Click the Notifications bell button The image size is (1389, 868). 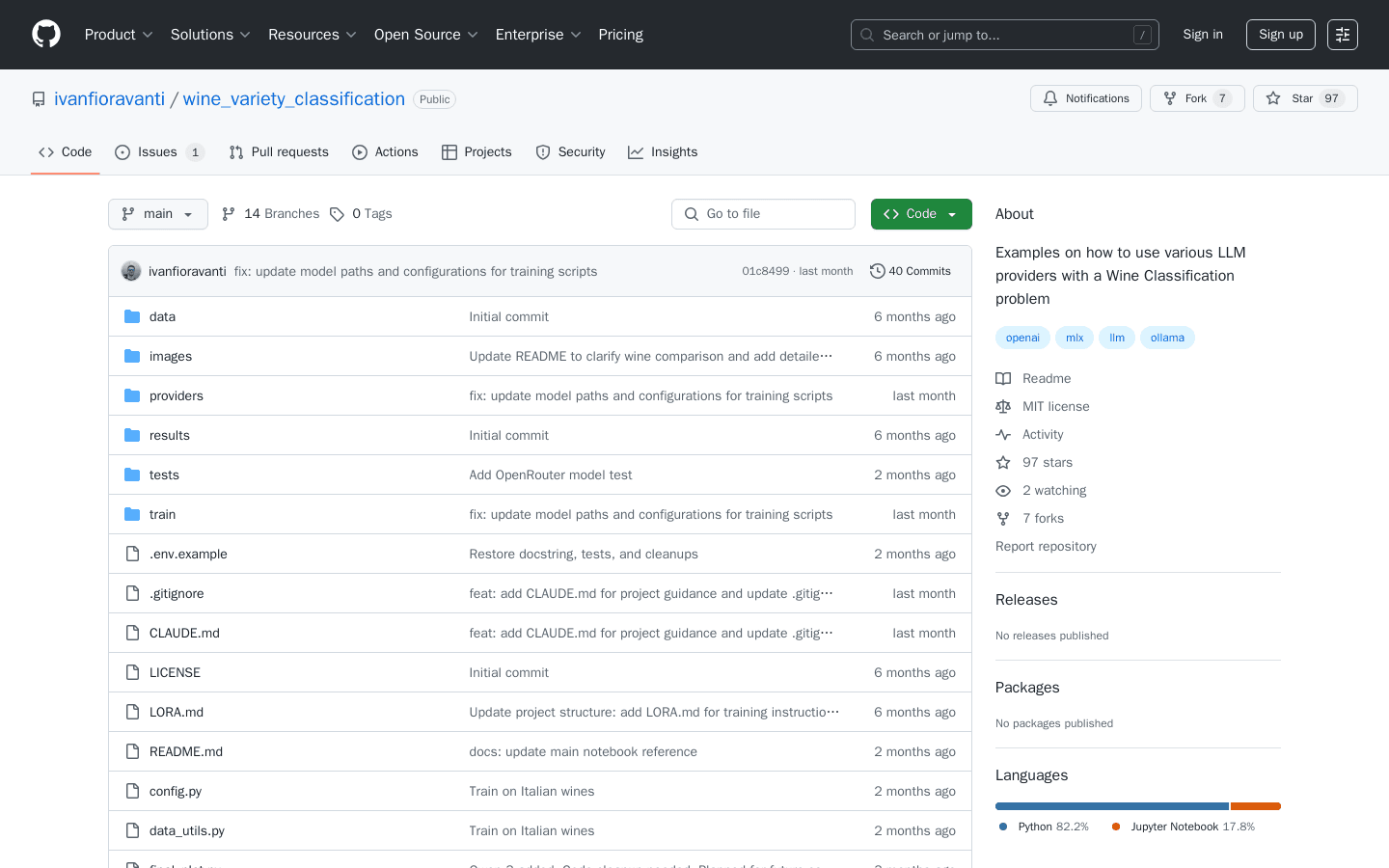click(1085, 98)
